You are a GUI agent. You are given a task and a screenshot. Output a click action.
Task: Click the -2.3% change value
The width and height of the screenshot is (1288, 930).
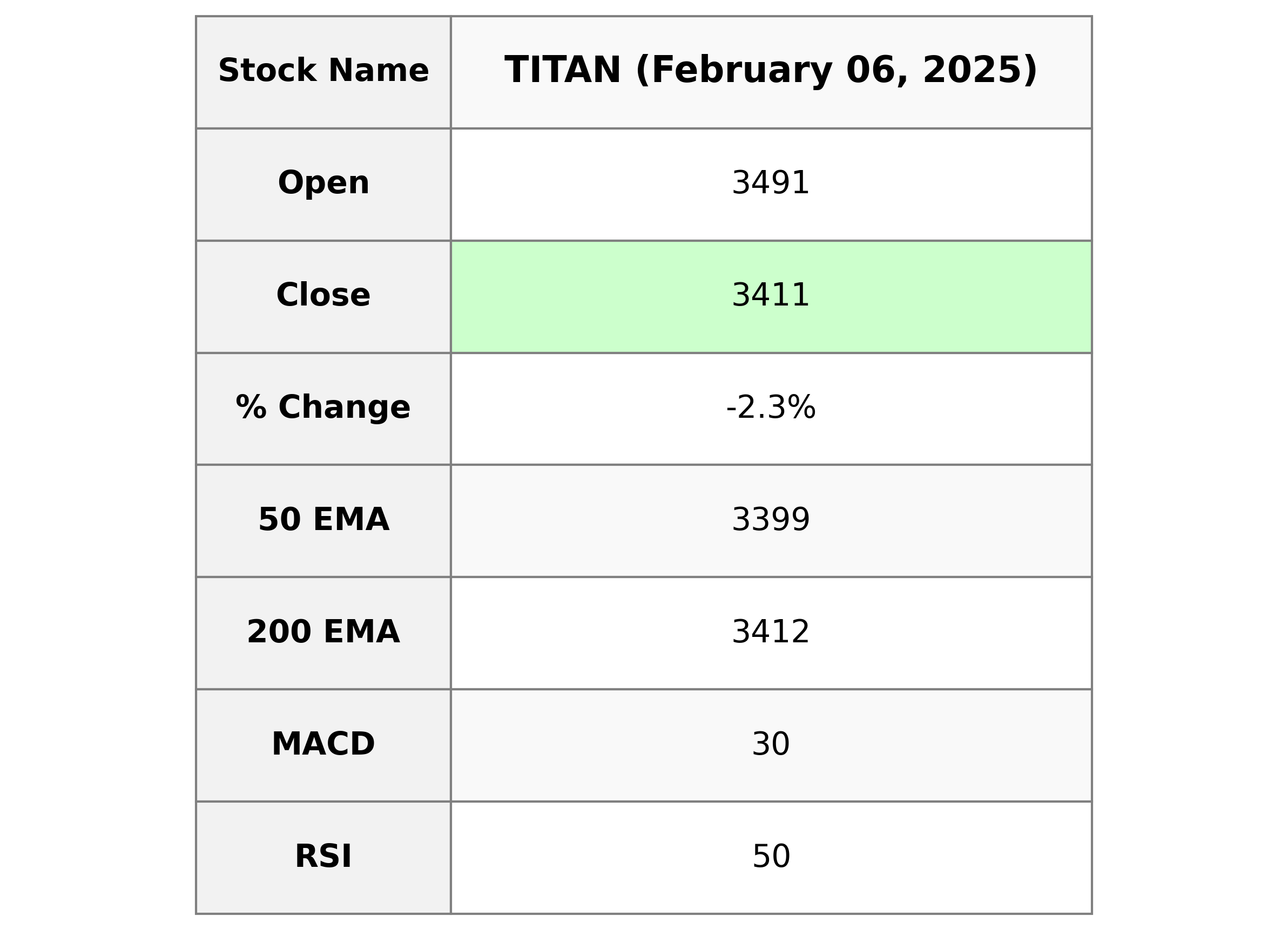click(771, 408)
